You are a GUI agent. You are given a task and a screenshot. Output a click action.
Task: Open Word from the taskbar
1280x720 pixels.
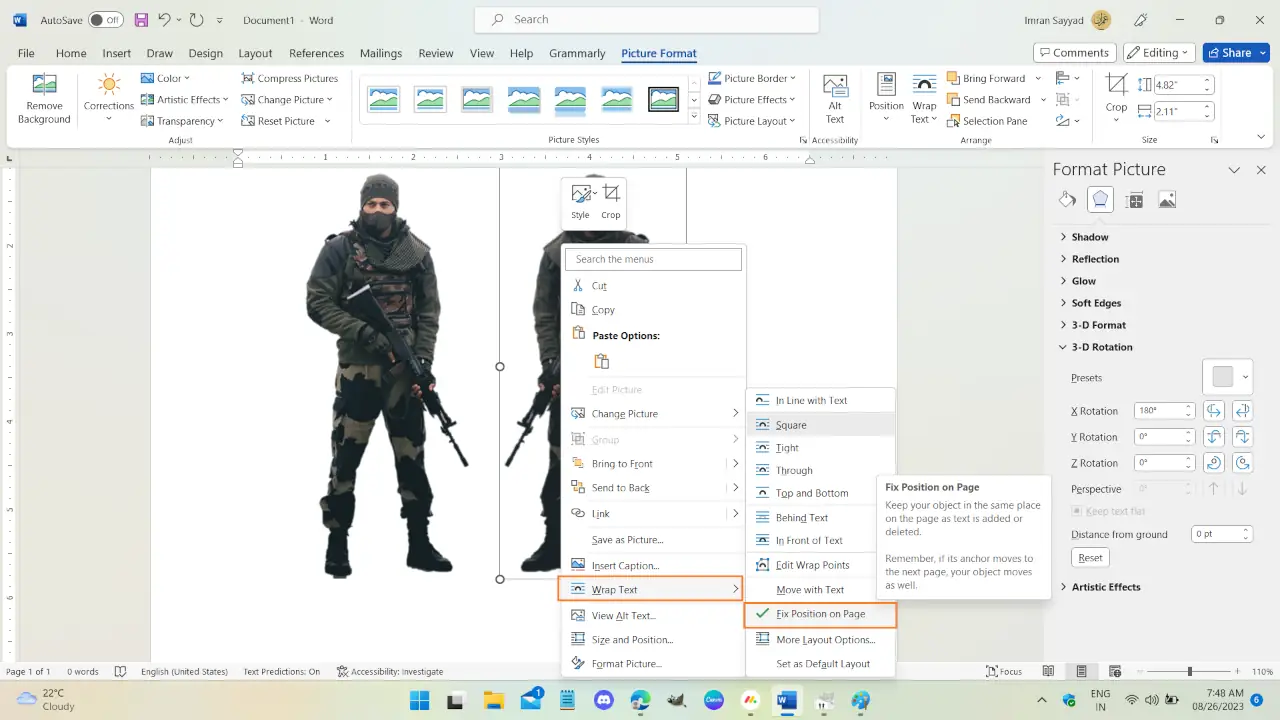click(x=787, y=700)
